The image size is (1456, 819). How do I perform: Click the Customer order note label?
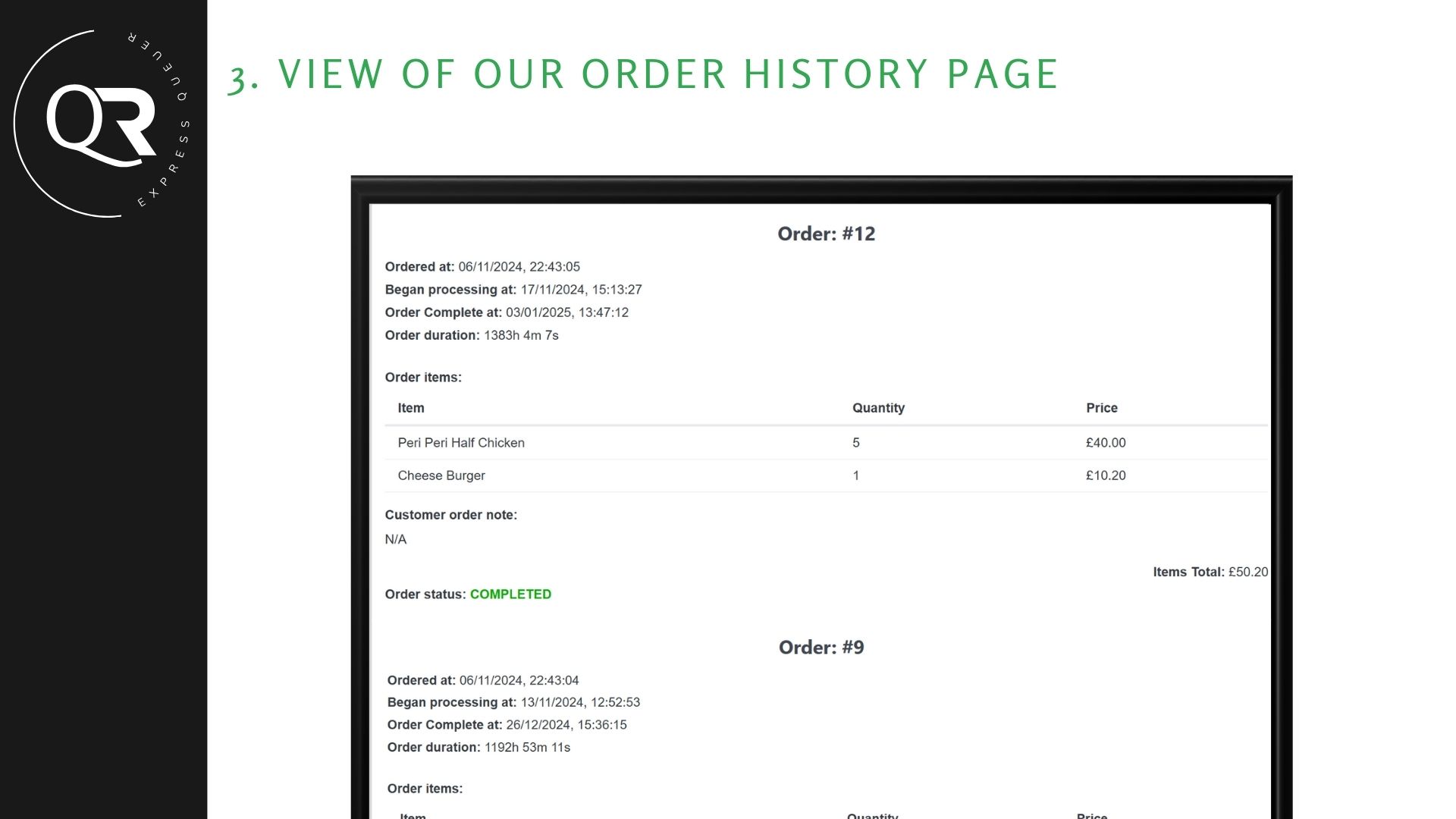click(450, 515)
